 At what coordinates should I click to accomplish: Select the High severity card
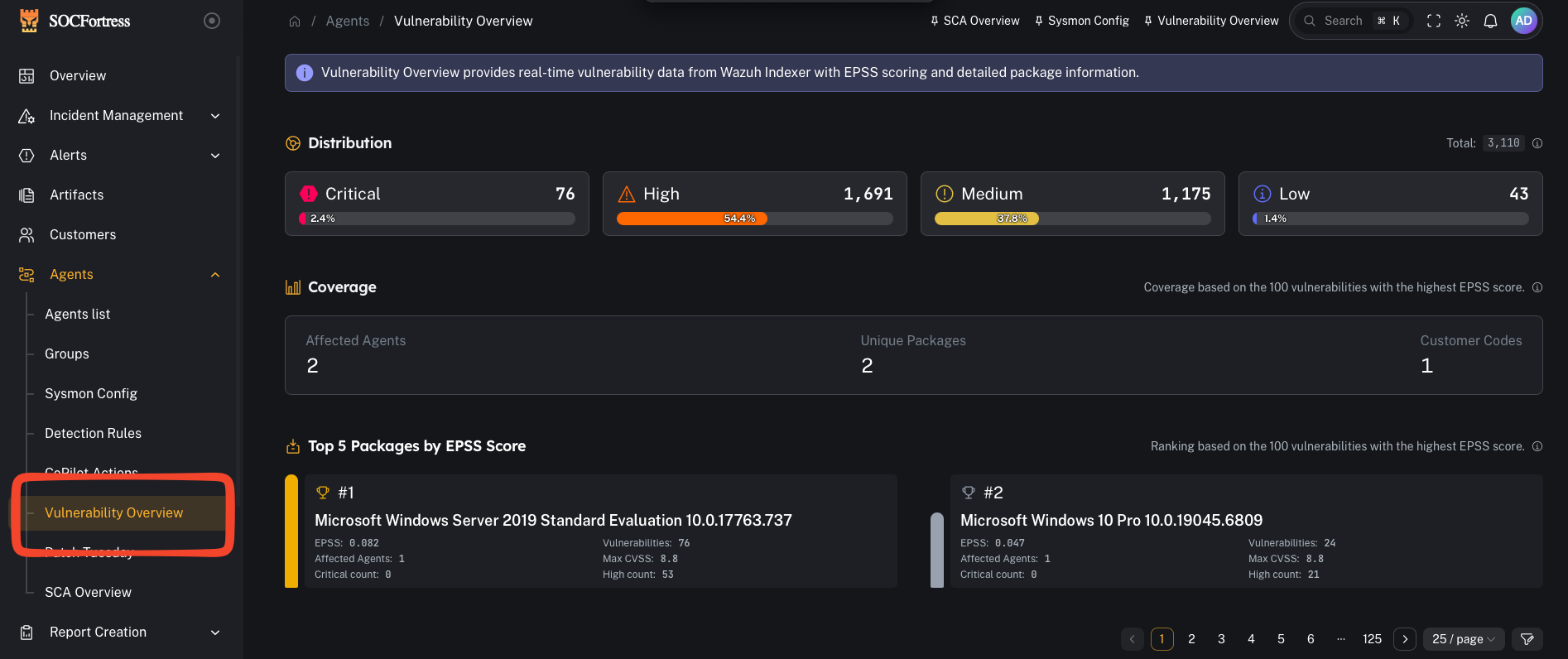coord(755,204)
